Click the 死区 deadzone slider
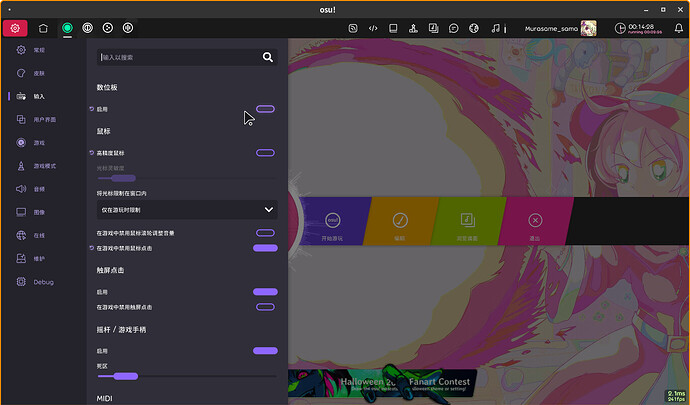The image size is (690, 405). tap(187, 376)
